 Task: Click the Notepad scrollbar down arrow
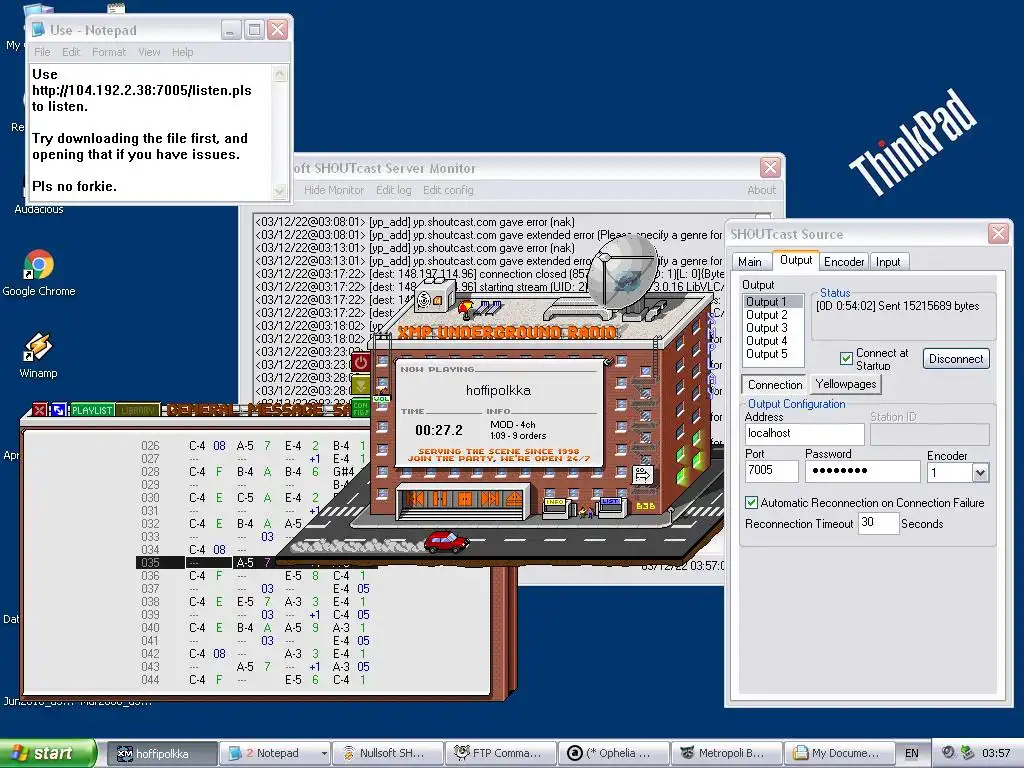coord(280,191)
